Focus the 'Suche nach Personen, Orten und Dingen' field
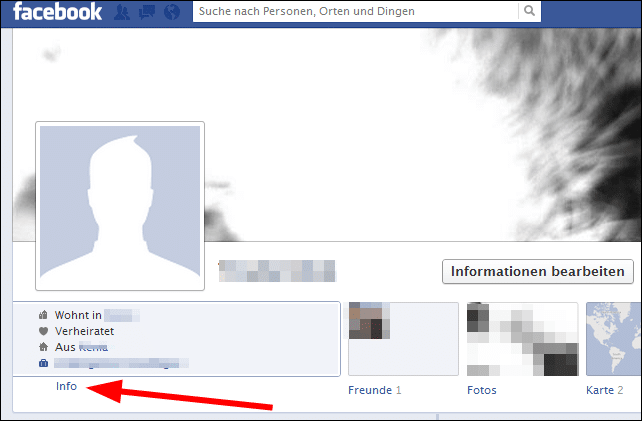642x421 pixels. click(x=355, y=11)
